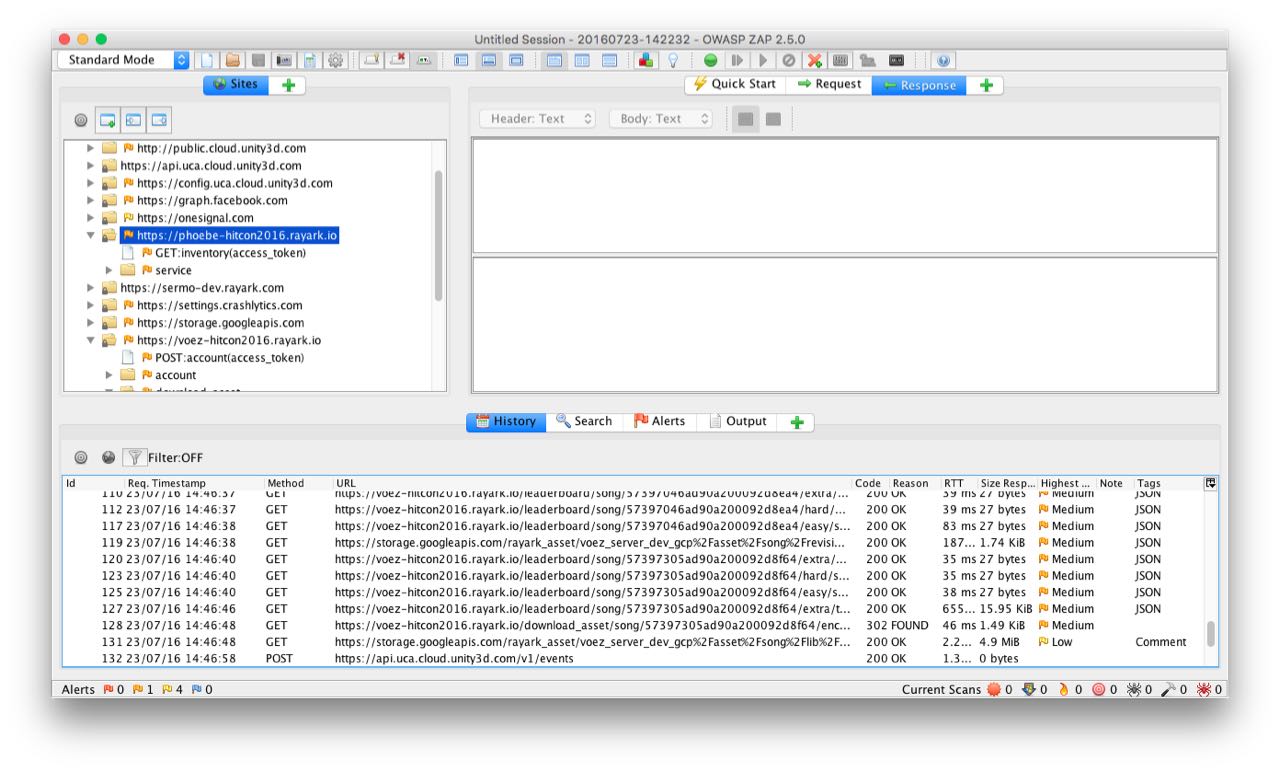Switch to the Request tab
1280x772 pixels.
click(828, 85)
